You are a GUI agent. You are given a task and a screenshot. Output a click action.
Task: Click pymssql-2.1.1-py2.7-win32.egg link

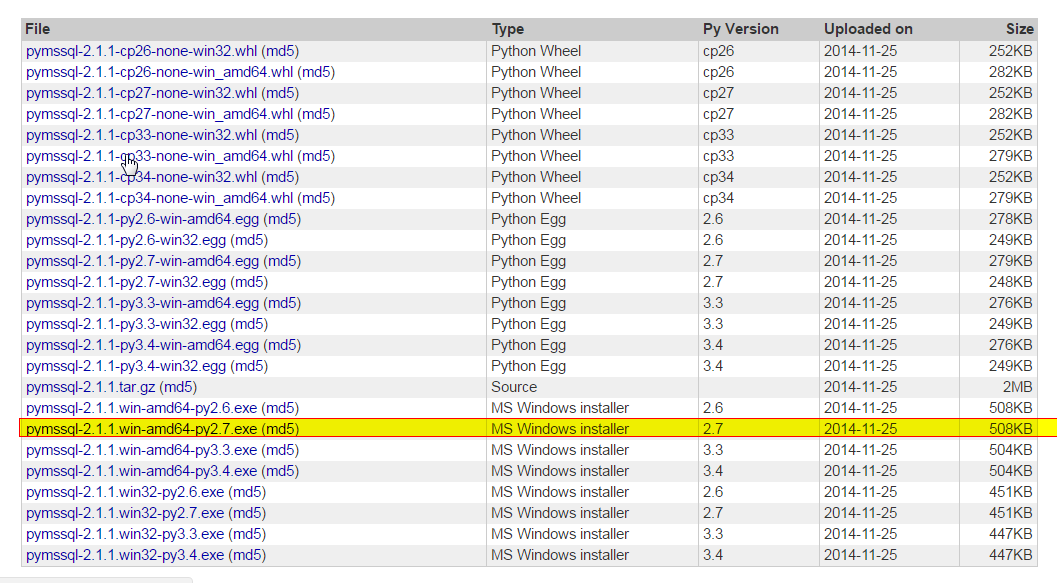[x=126, y=282]
